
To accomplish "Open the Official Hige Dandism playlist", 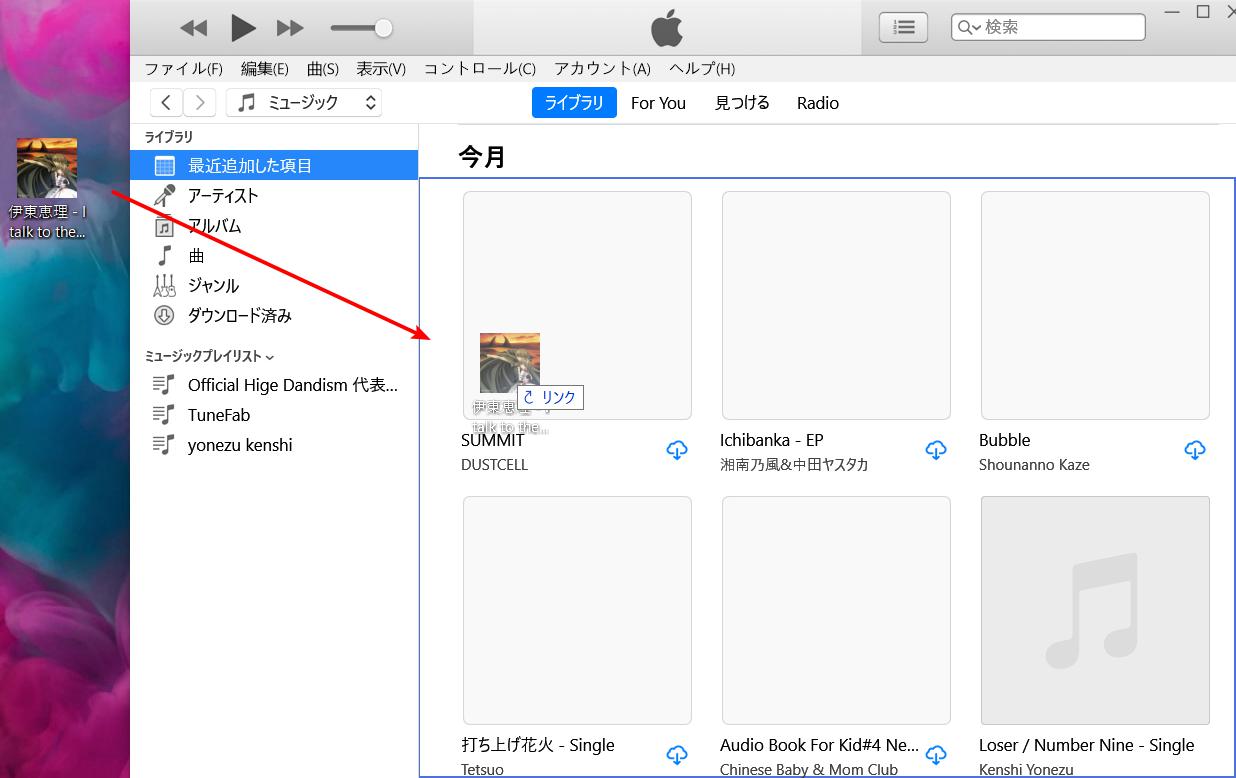I will [x=274, y=385].
